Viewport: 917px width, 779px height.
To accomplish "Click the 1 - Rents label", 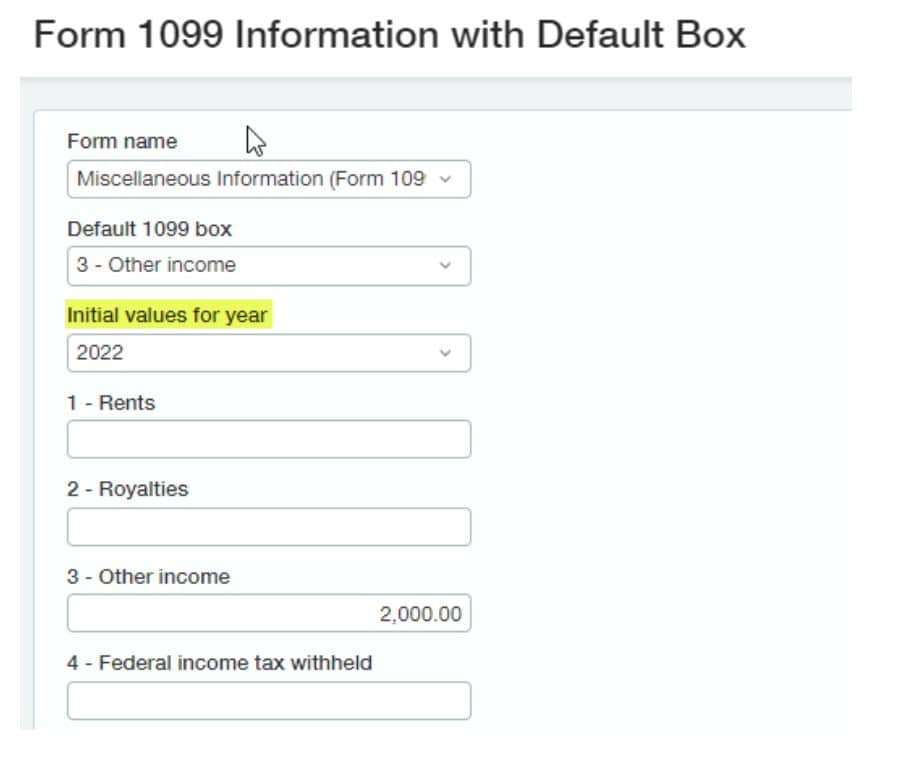I will 110,402.
